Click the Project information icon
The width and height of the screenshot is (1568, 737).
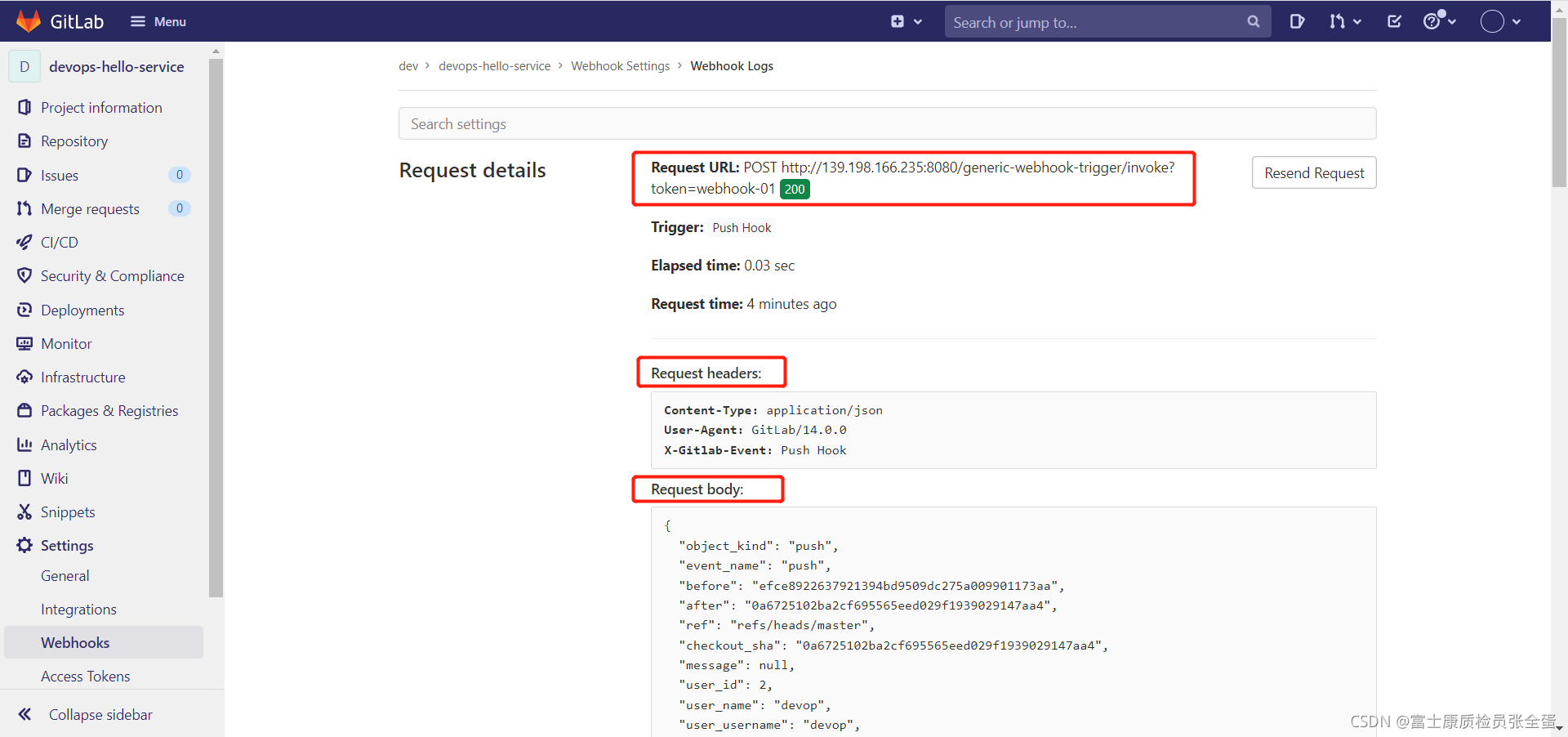point(24,107)
